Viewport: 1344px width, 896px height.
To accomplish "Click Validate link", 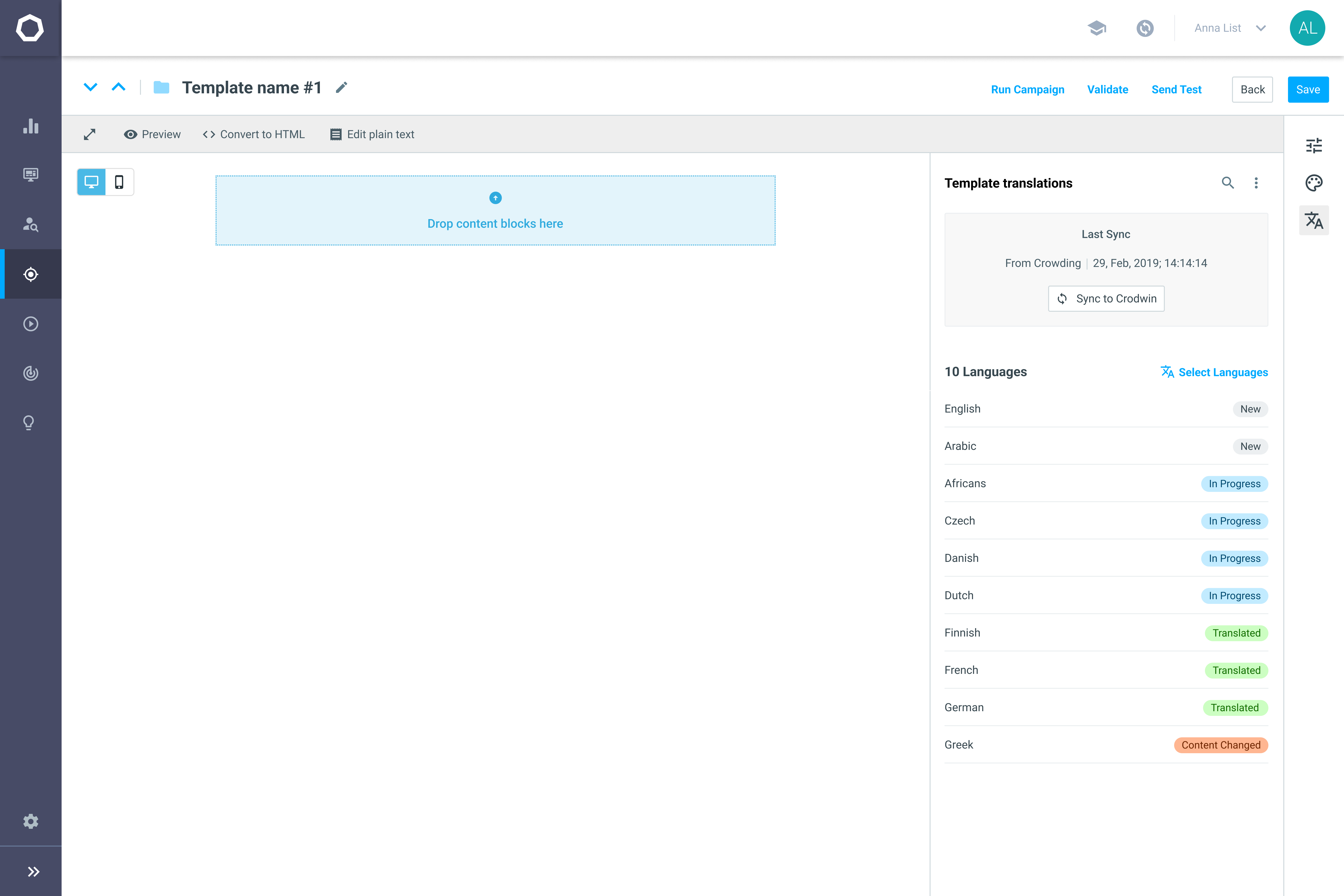I will [x=1107, y=90].
